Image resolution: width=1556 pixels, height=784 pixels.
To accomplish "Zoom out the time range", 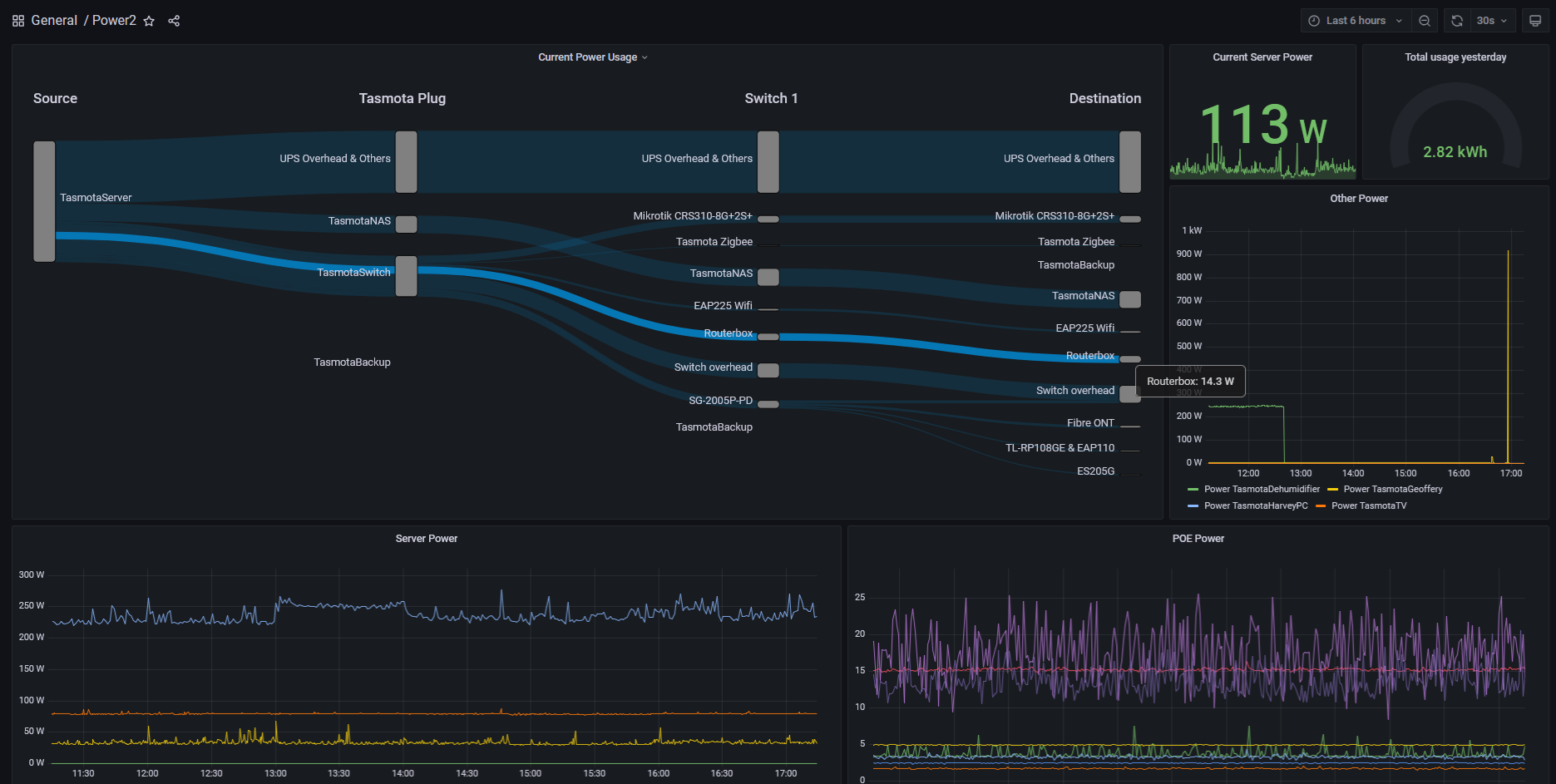I will pos(1425,21).
